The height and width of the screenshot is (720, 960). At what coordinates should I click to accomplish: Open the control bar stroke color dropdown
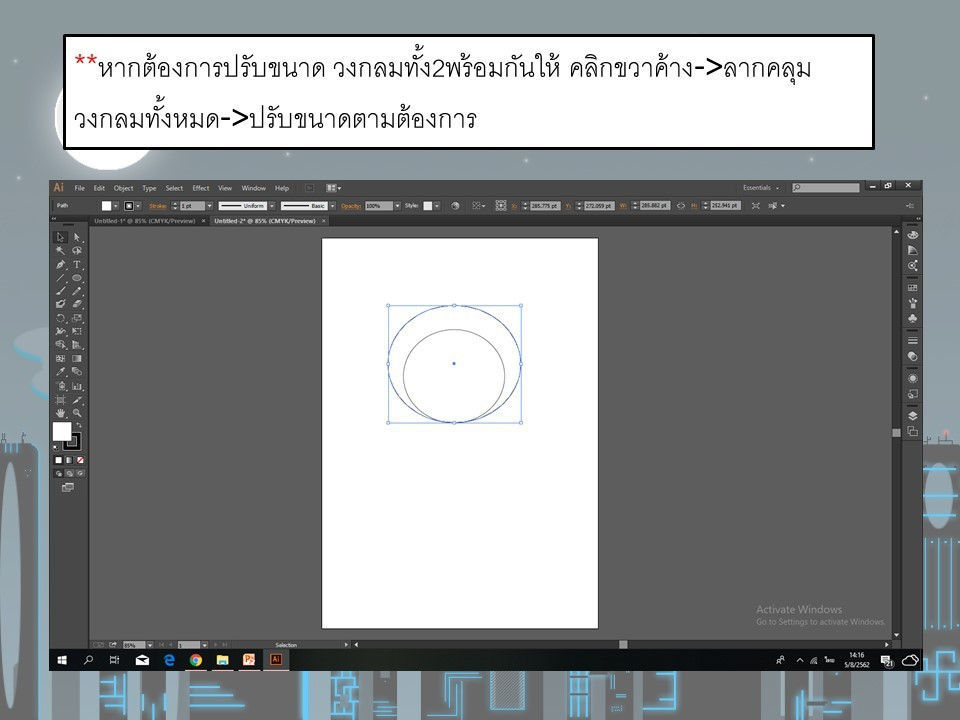pos(138,206)
